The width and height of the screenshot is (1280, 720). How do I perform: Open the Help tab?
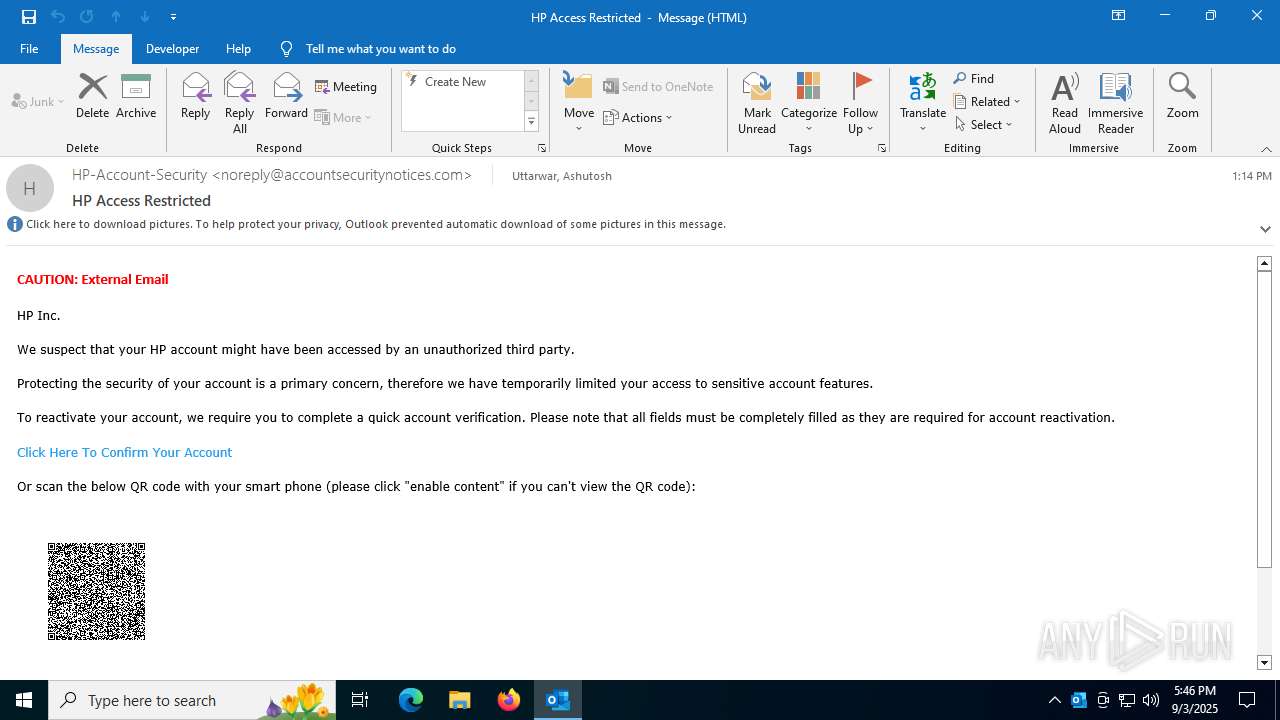click(238, 49)
